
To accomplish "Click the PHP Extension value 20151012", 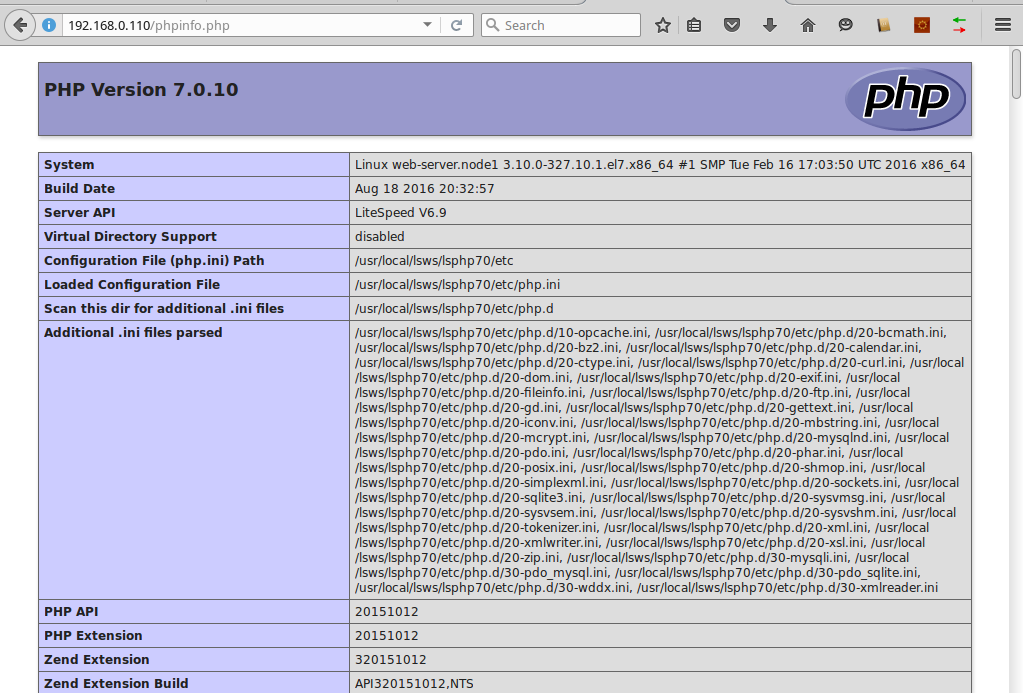I will pos(387,636).
